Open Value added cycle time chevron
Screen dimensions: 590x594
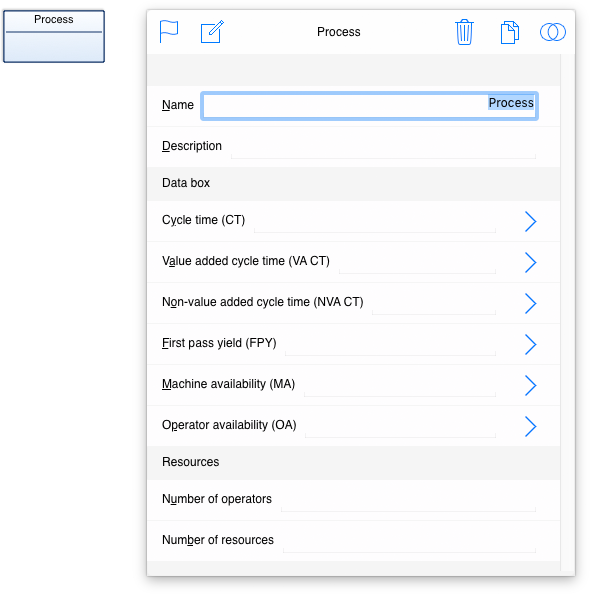pos(531,263)
